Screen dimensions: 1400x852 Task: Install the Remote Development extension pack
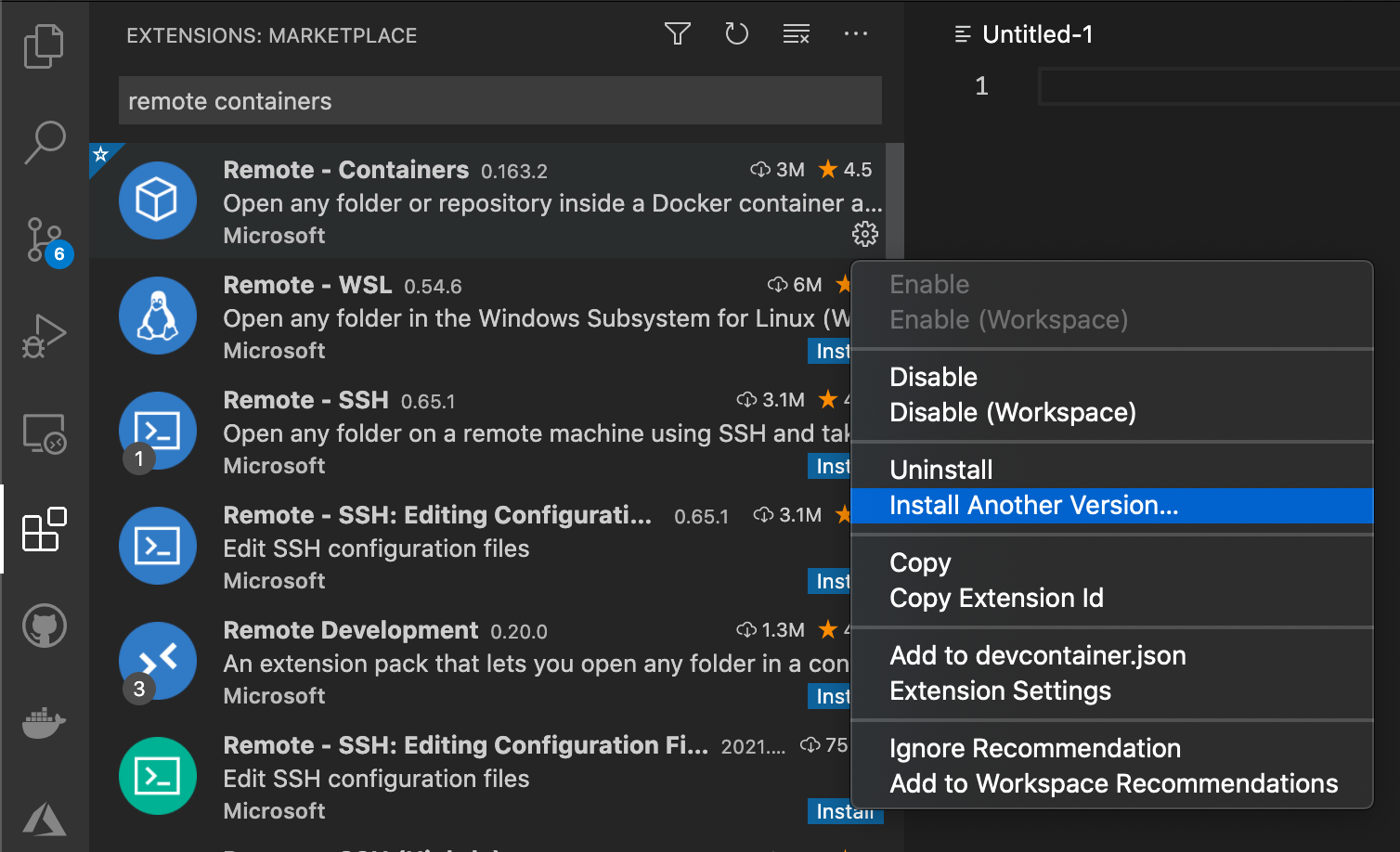point(829,696)
